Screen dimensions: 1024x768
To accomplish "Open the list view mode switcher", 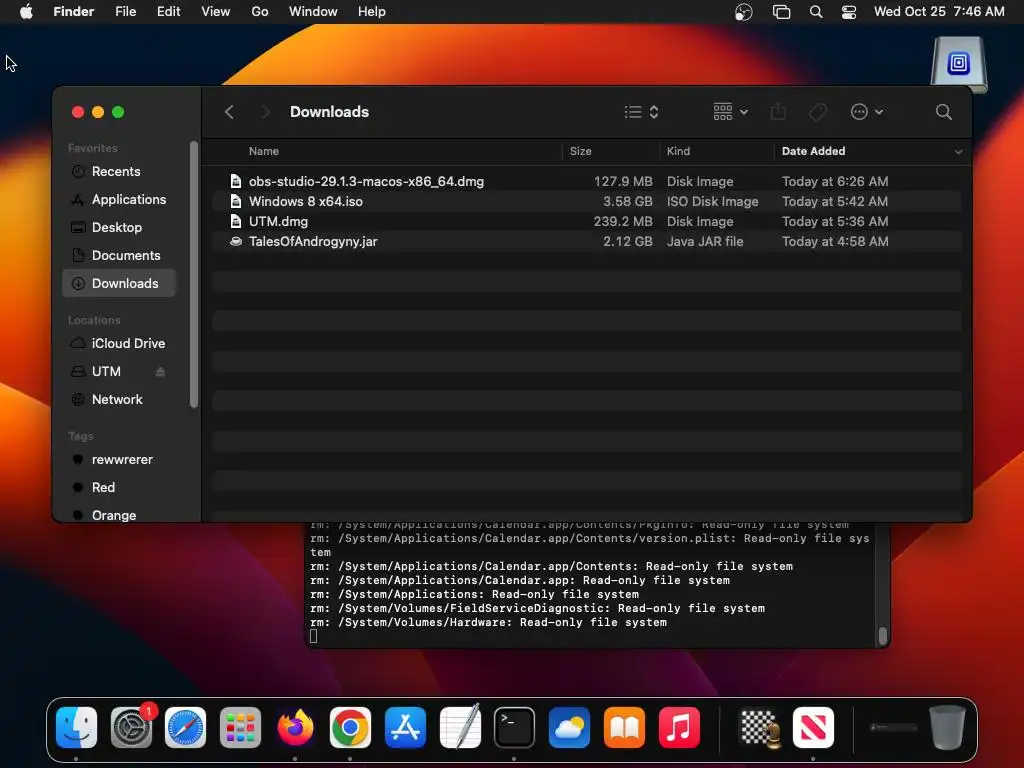I will 641,112.
